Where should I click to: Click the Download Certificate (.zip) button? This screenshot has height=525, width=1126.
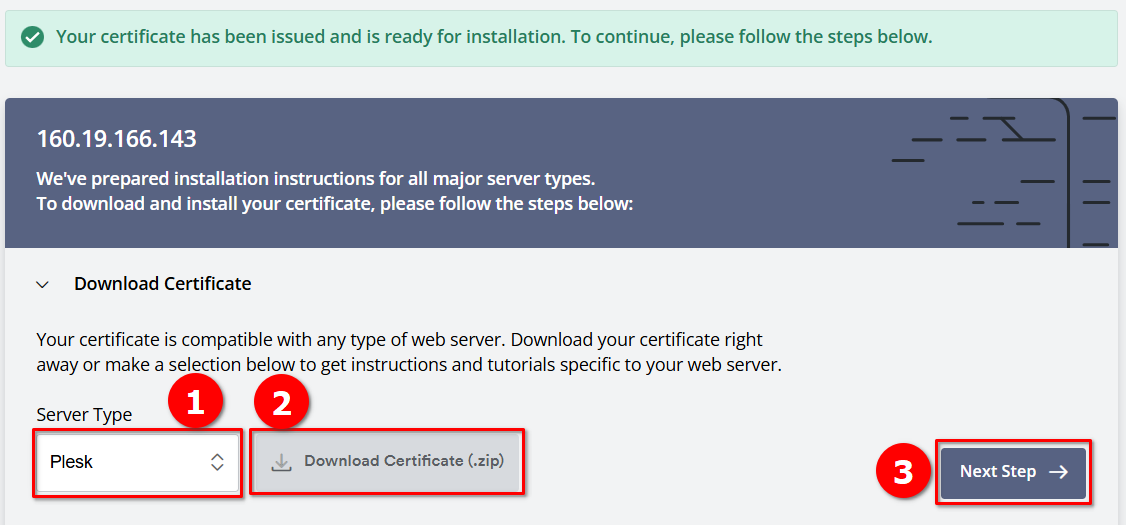(387, 462)
